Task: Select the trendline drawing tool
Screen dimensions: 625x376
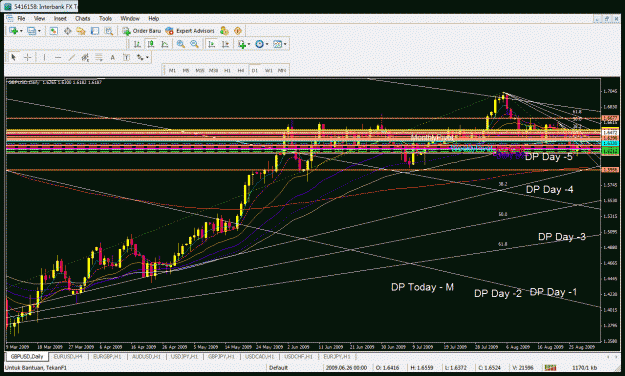Action: click(x=71, y=57)
